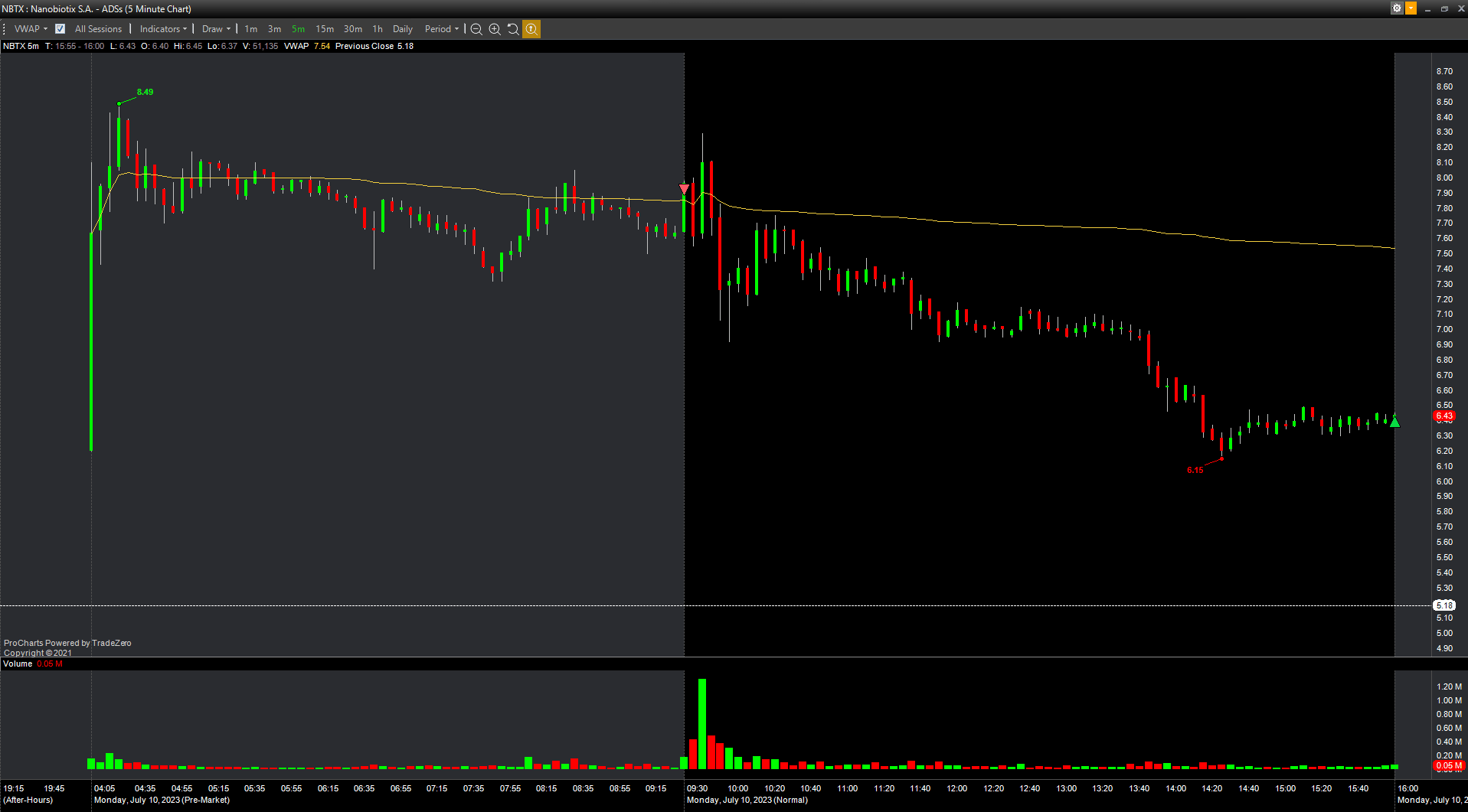1468x812 pixels.
Task: Open the orange dropdown arrow in title bar
Action: 1411,8
